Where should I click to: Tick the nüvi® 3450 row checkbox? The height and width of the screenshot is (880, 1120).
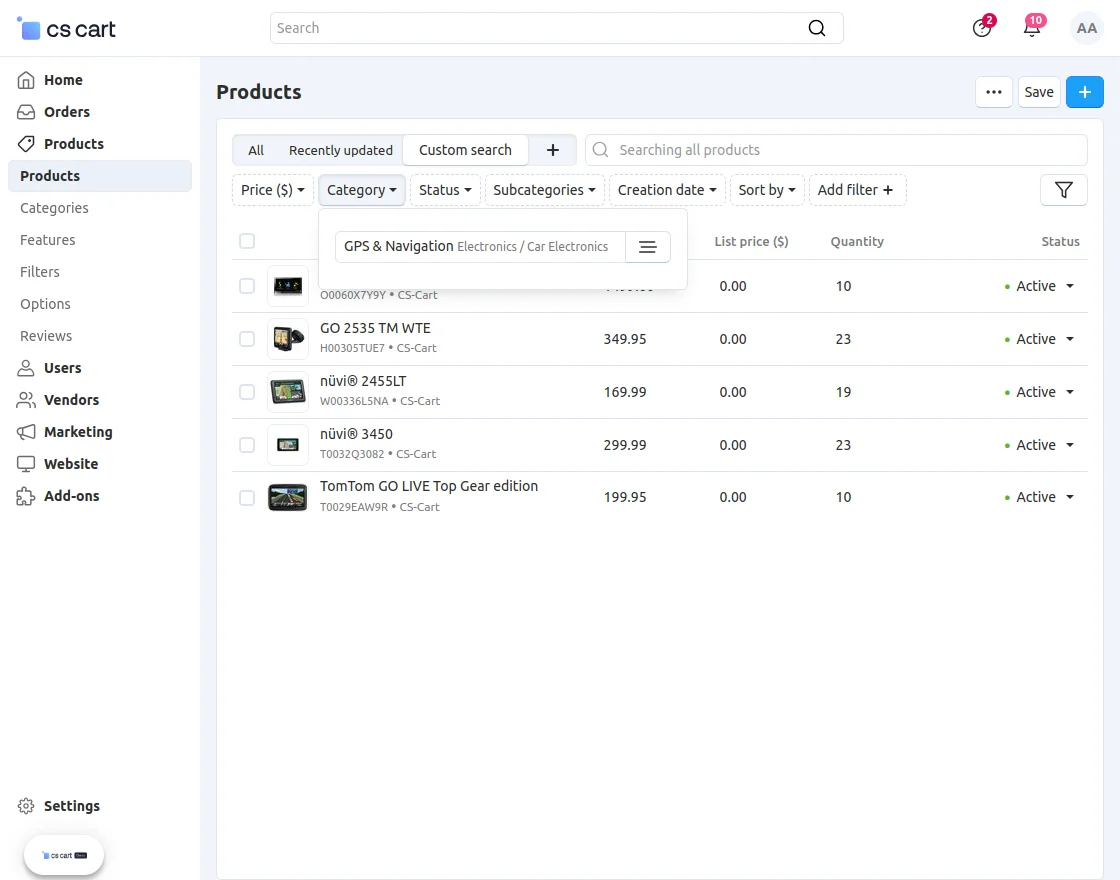[x=247, y=445]
